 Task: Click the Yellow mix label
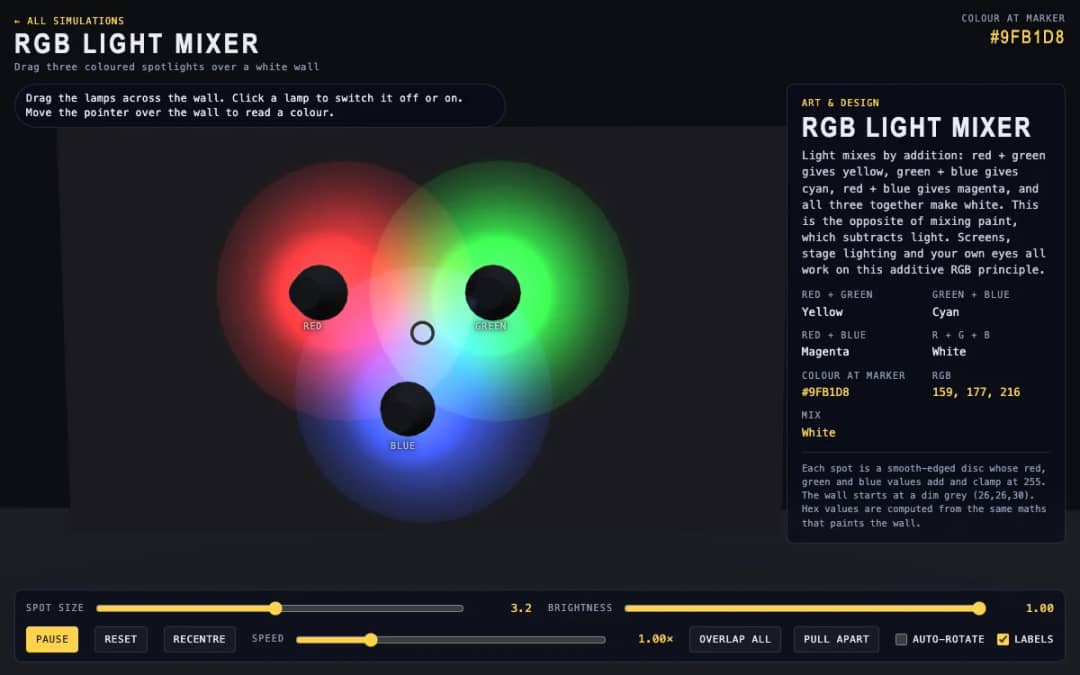822,312
